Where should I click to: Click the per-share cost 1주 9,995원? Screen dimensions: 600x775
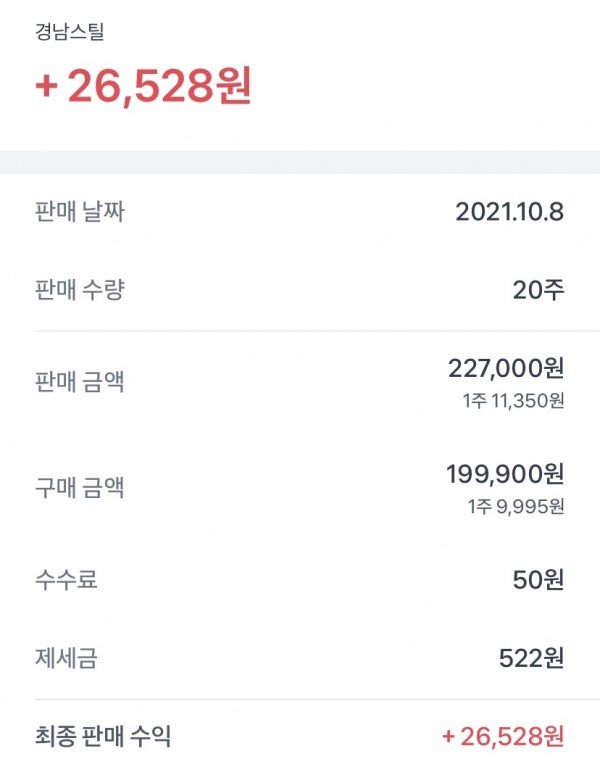(515, 506)
